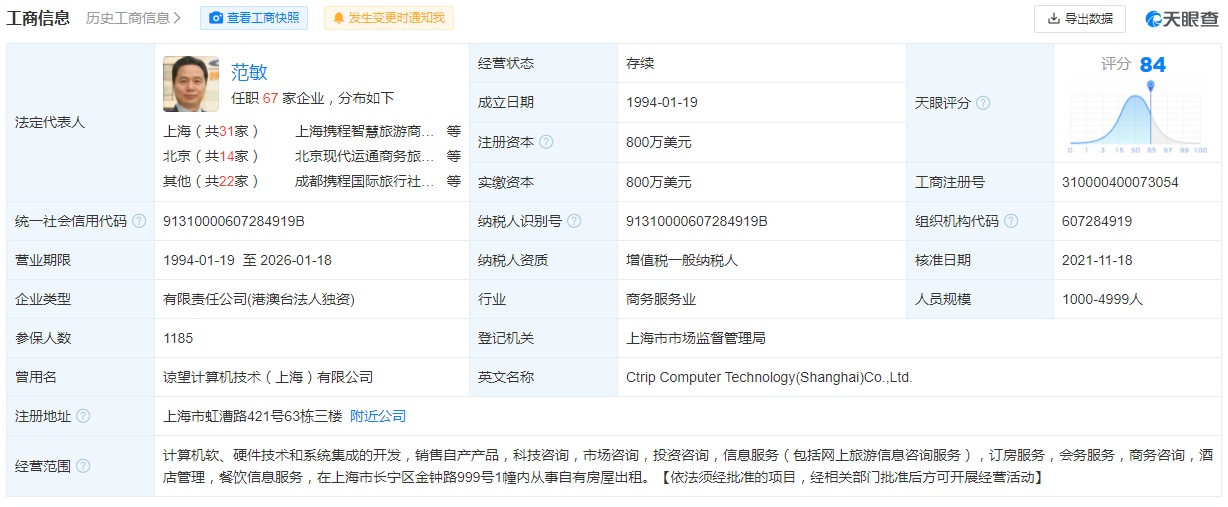Screen dimensions: 1228x507
Task: Click English name Ctrip Computer Technology
Action: coord(769,377)
